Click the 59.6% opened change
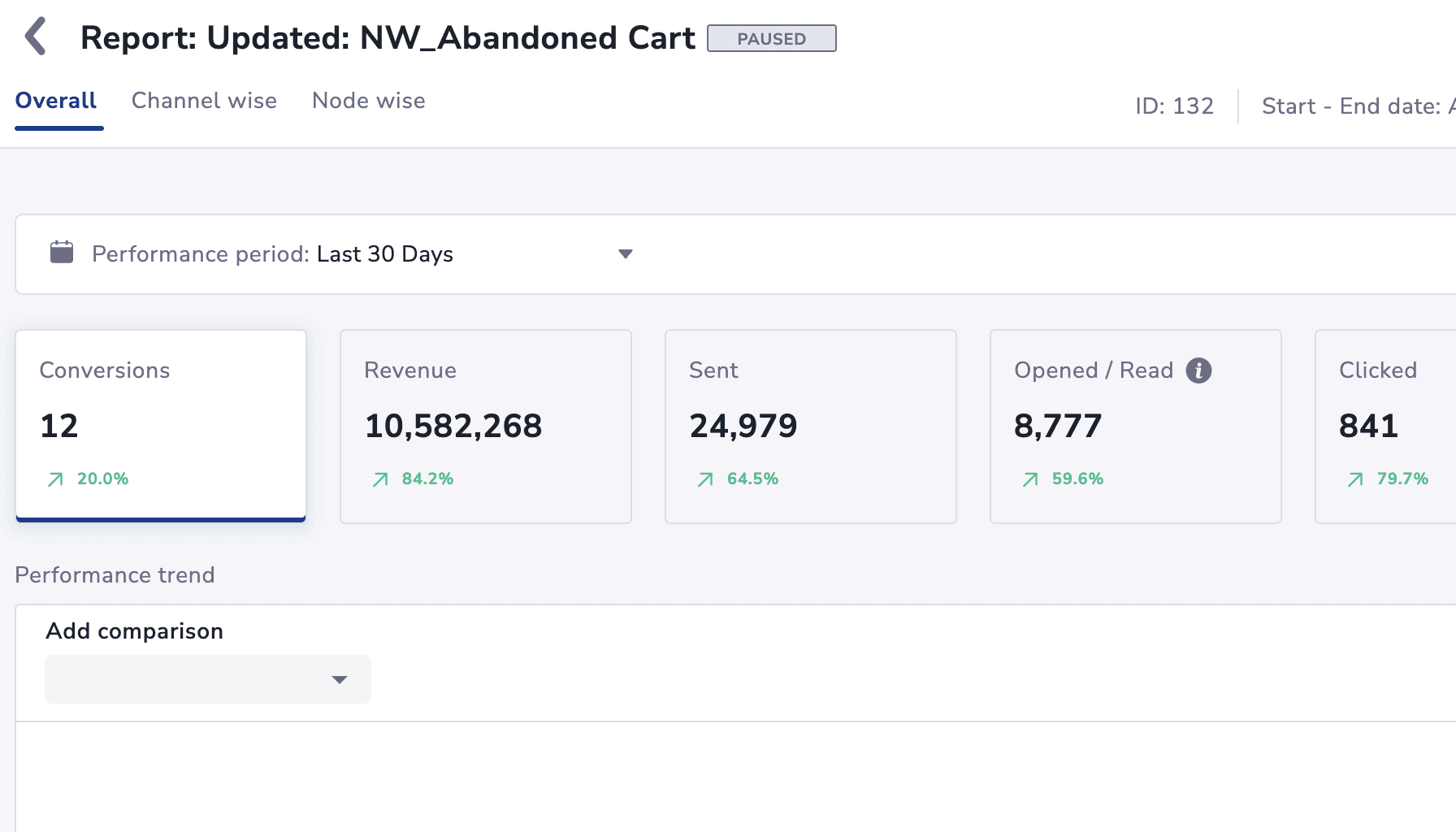The width and height of the screenshot is (1456, 832). coord(1078,479)
